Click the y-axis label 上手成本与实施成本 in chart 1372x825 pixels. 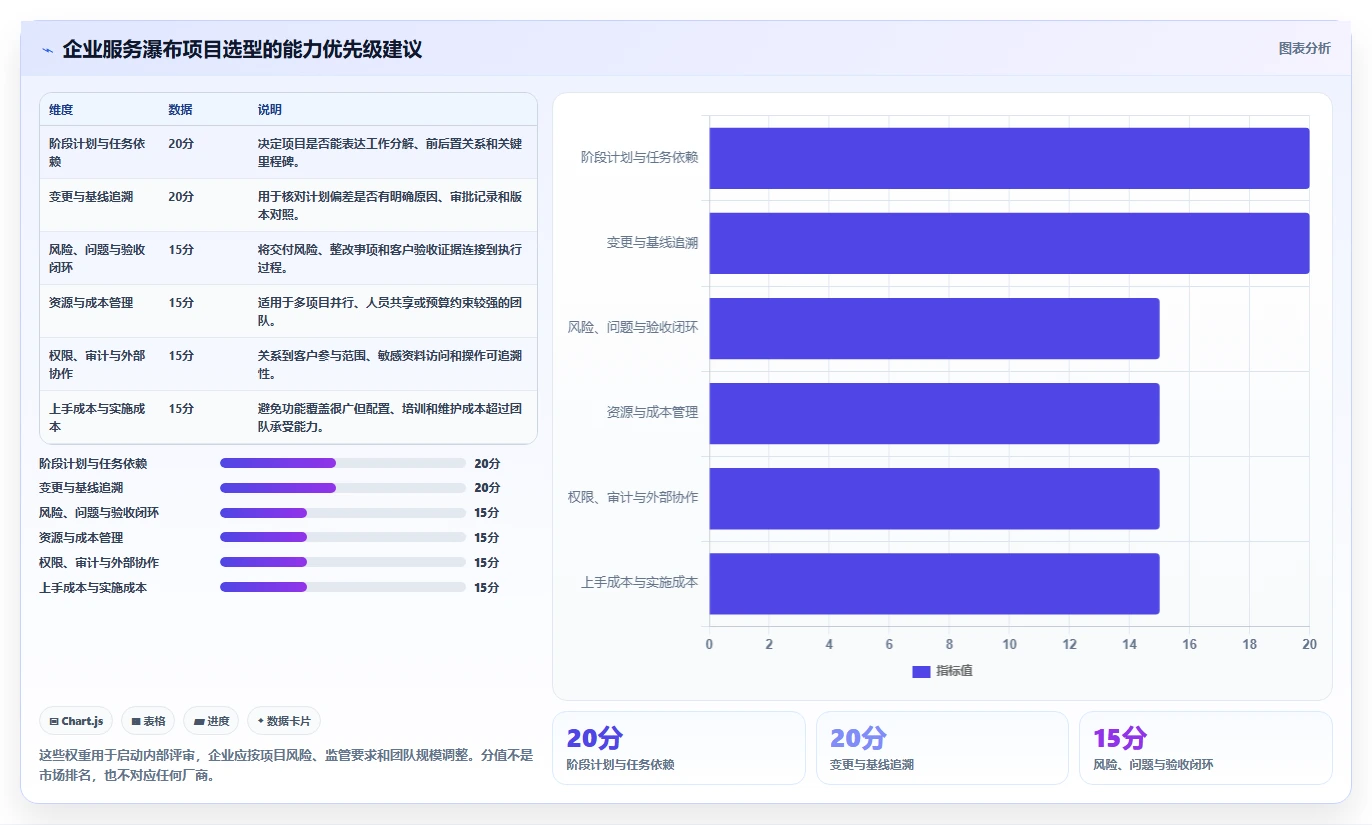click(x=640, y=582)
